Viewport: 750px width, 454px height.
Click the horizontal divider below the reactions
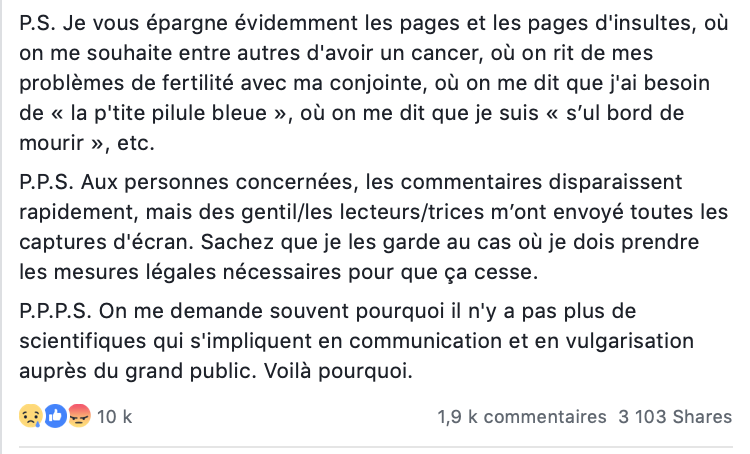click(375, 447)
